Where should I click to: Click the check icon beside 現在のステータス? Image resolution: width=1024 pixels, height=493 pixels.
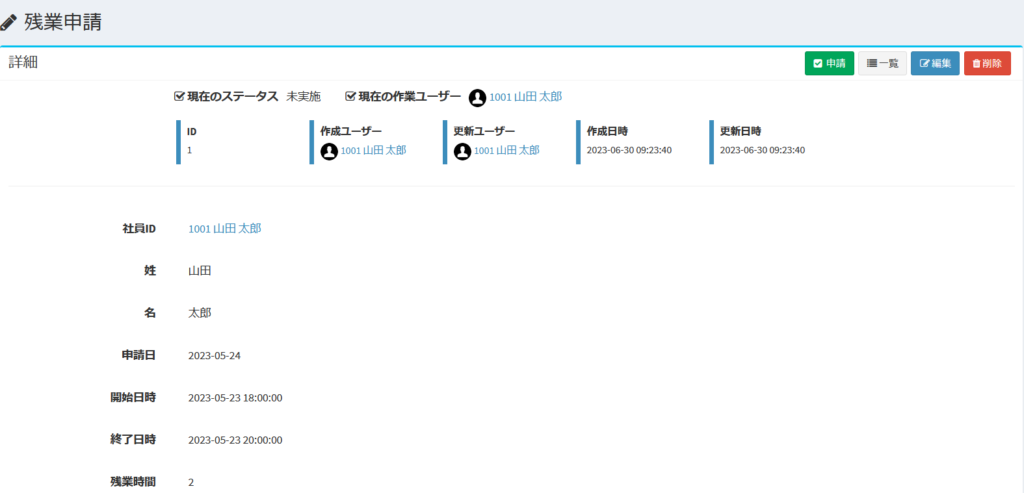(x=180, y=97)
